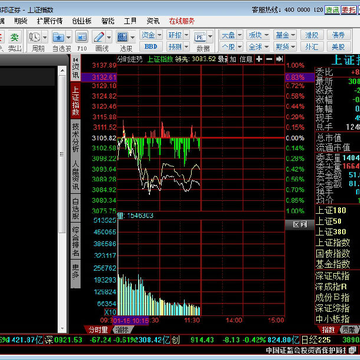
Task: Open the vertical 更多 tab
Action: pyautogui.click(x=76, y=273)
